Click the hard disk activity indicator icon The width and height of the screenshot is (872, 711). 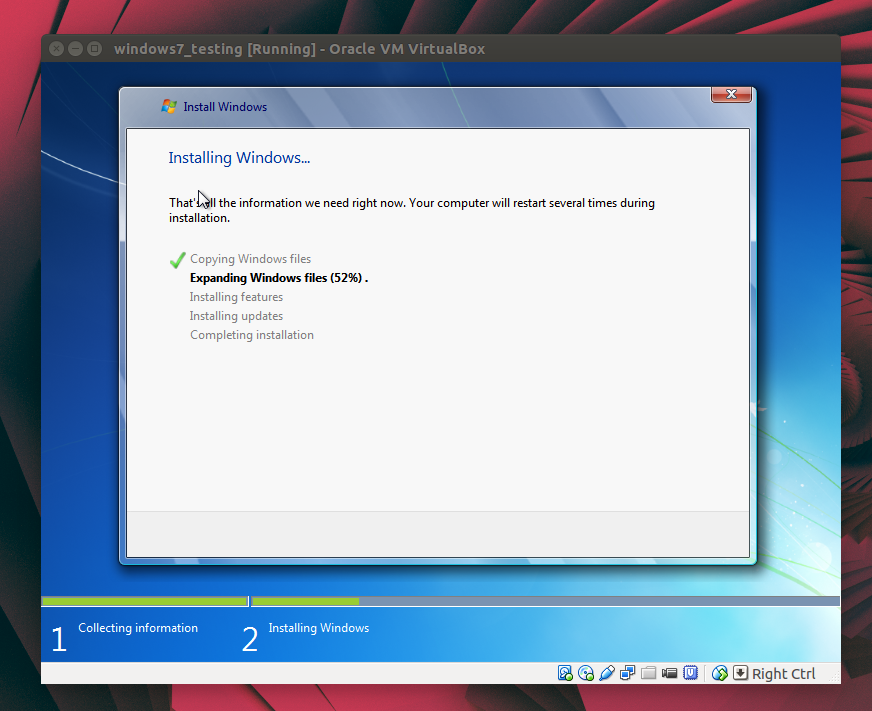tap(565, 673)
